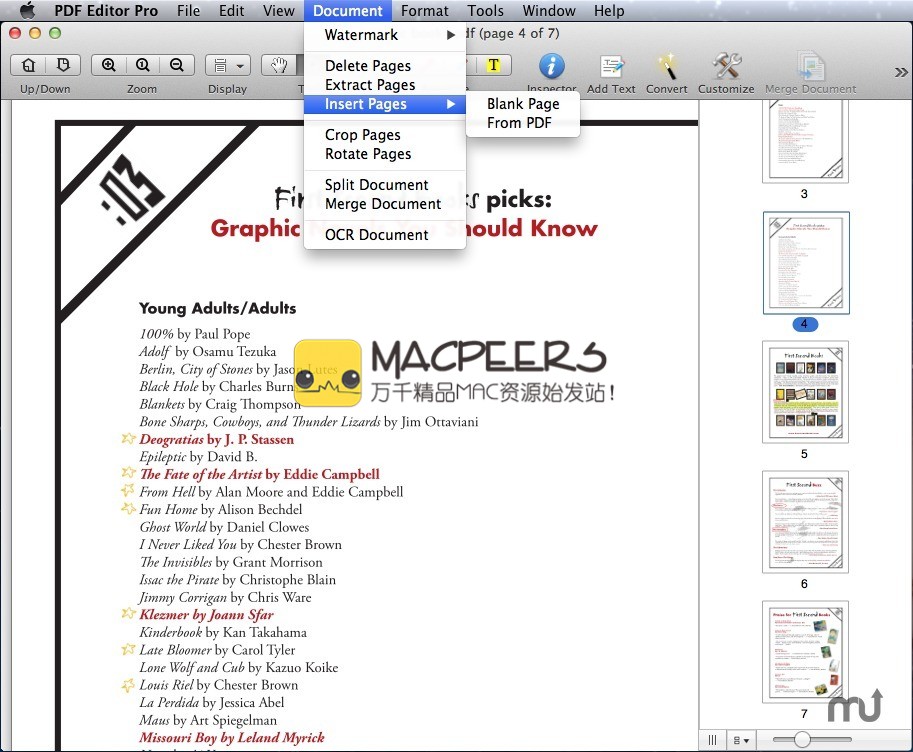Open Customize toolbar tools icon

pos(726,67)
